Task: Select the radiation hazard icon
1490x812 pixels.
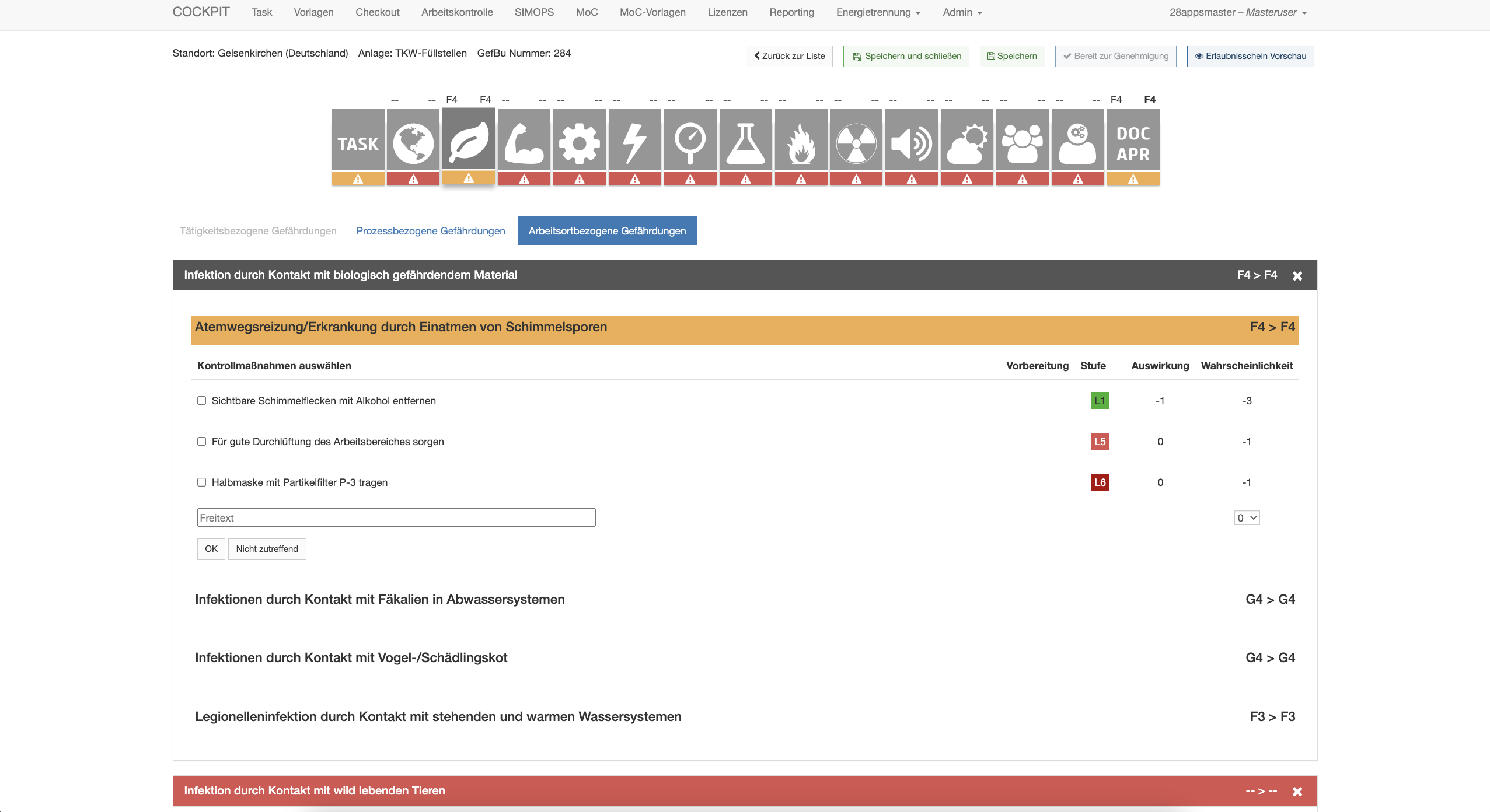Action: click(x=856, y=143)
